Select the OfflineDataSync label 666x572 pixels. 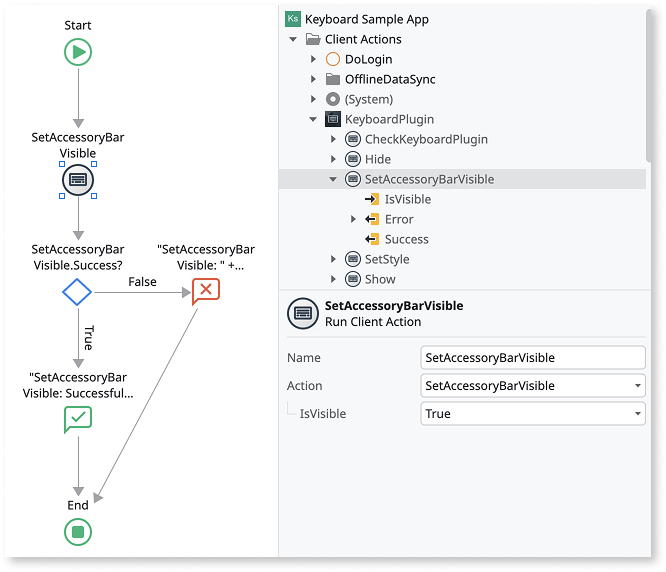point(390,79)
